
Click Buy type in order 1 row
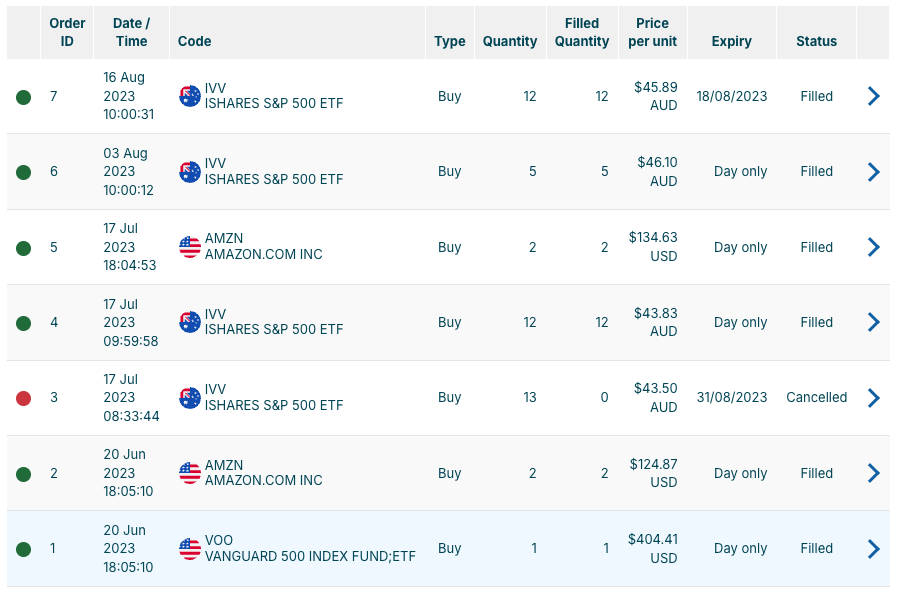(x=449, y=548)
